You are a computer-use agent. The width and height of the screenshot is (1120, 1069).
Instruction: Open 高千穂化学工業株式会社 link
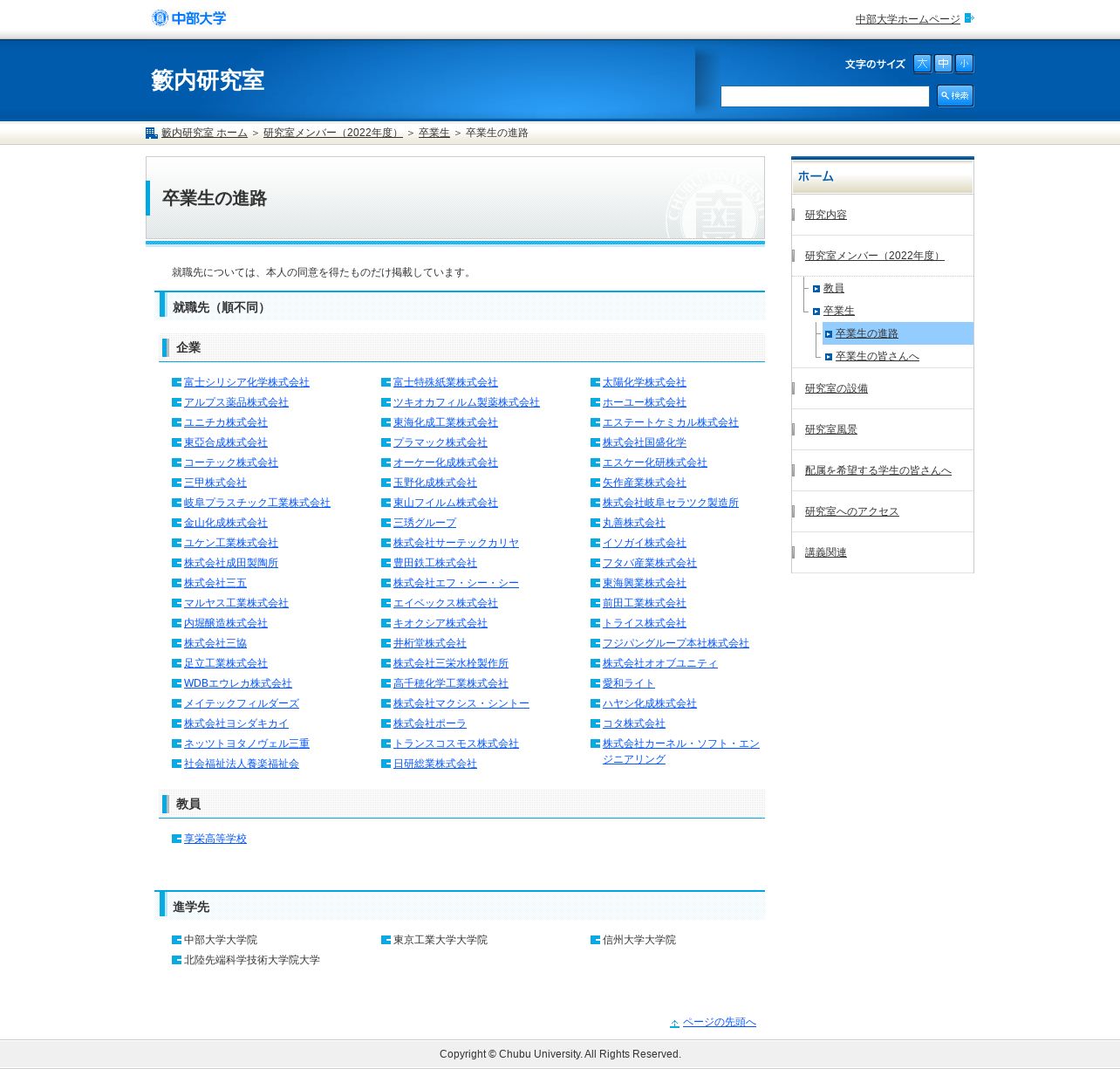(451, 683)
